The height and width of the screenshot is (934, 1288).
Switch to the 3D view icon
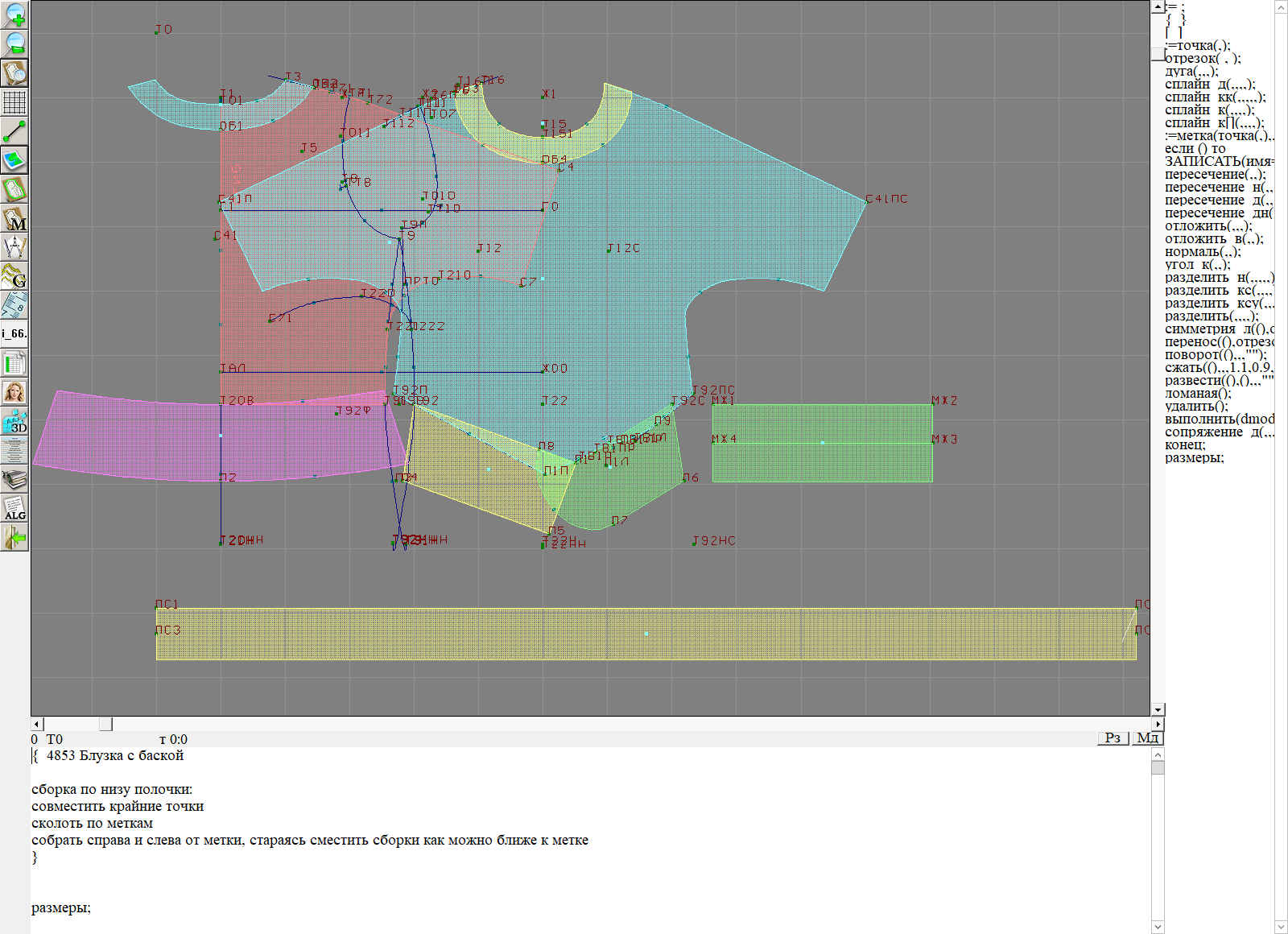[x=14, y=421]
